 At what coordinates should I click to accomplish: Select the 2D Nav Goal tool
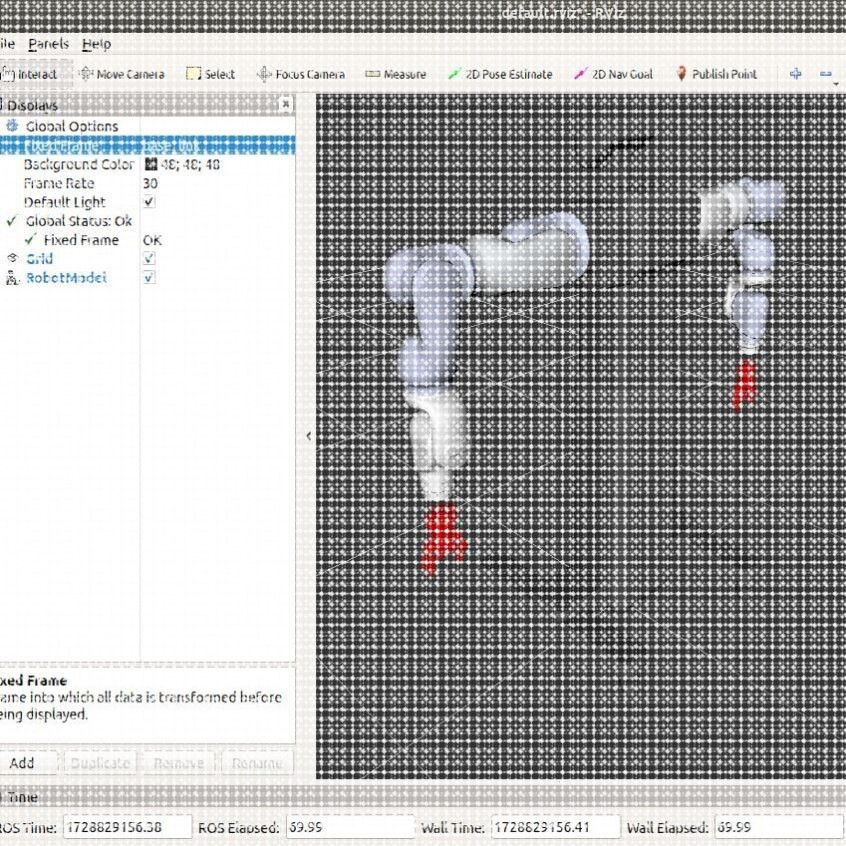pos(613,74)
